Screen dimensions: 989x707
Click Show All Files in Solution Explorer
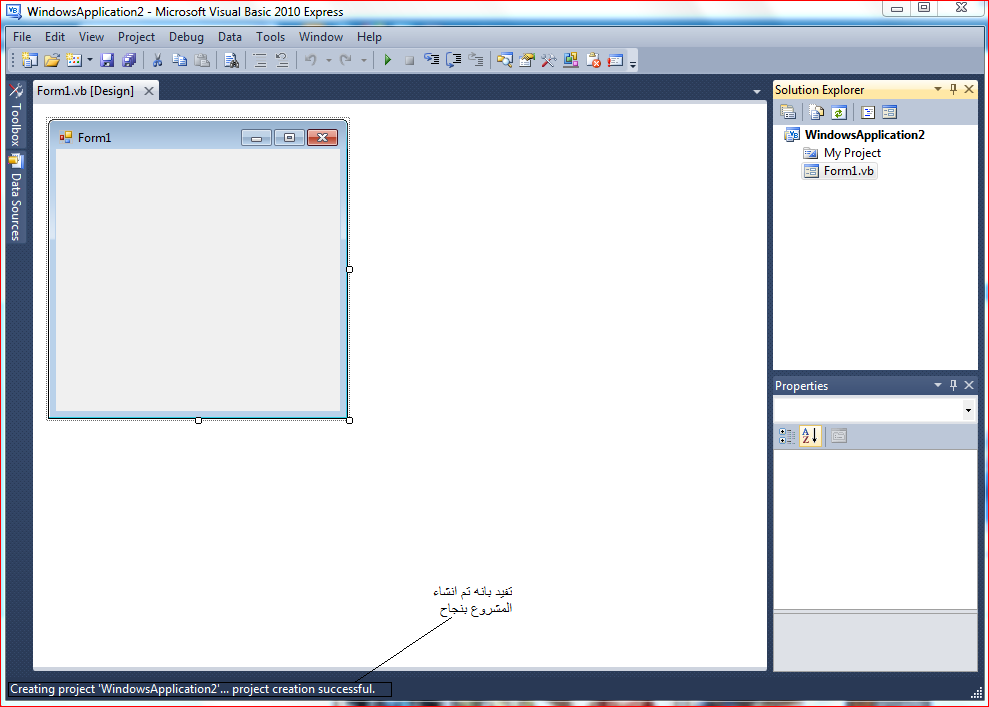(816, 112)
